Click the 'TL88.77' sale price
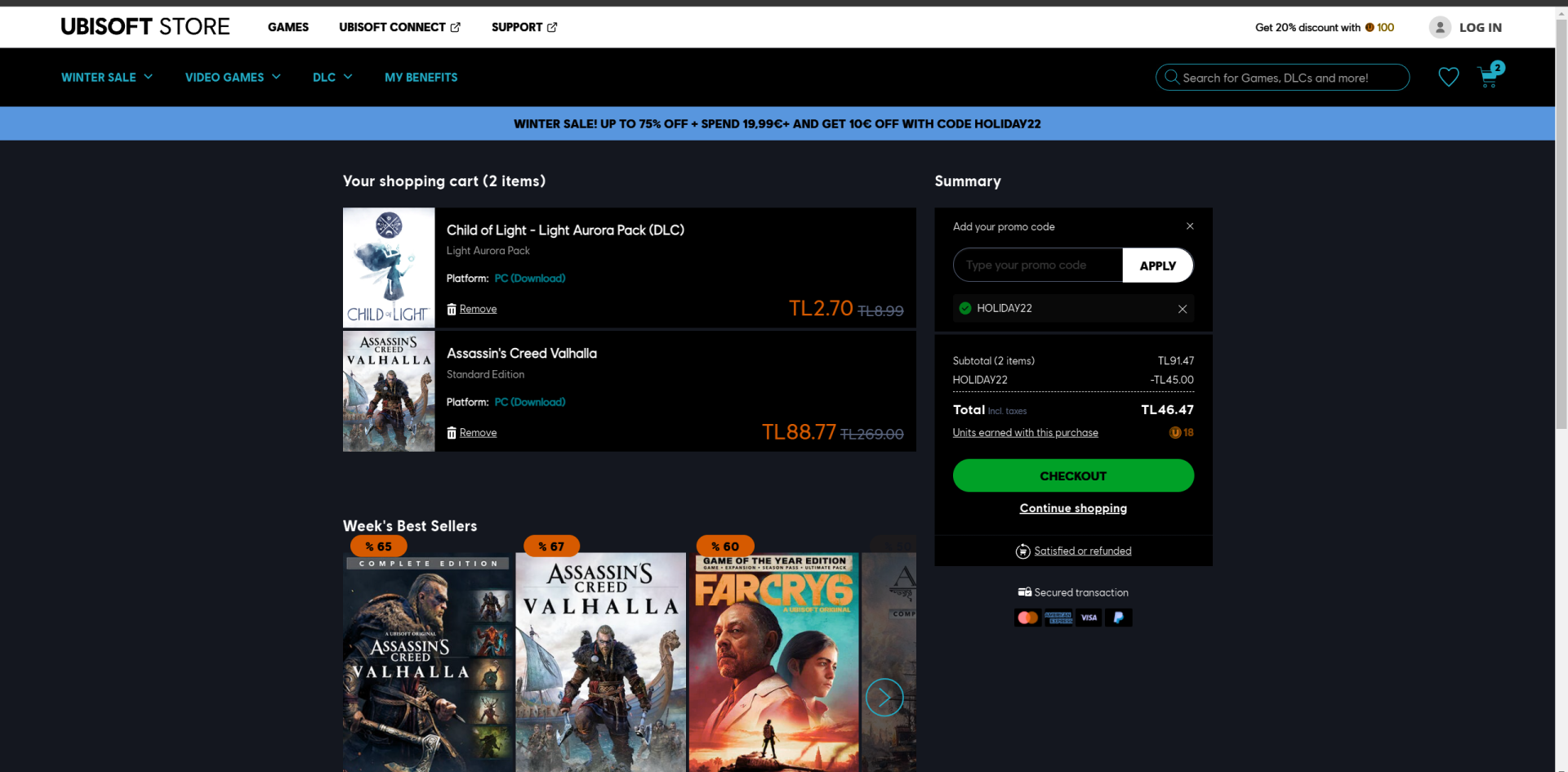 [799, 432]
